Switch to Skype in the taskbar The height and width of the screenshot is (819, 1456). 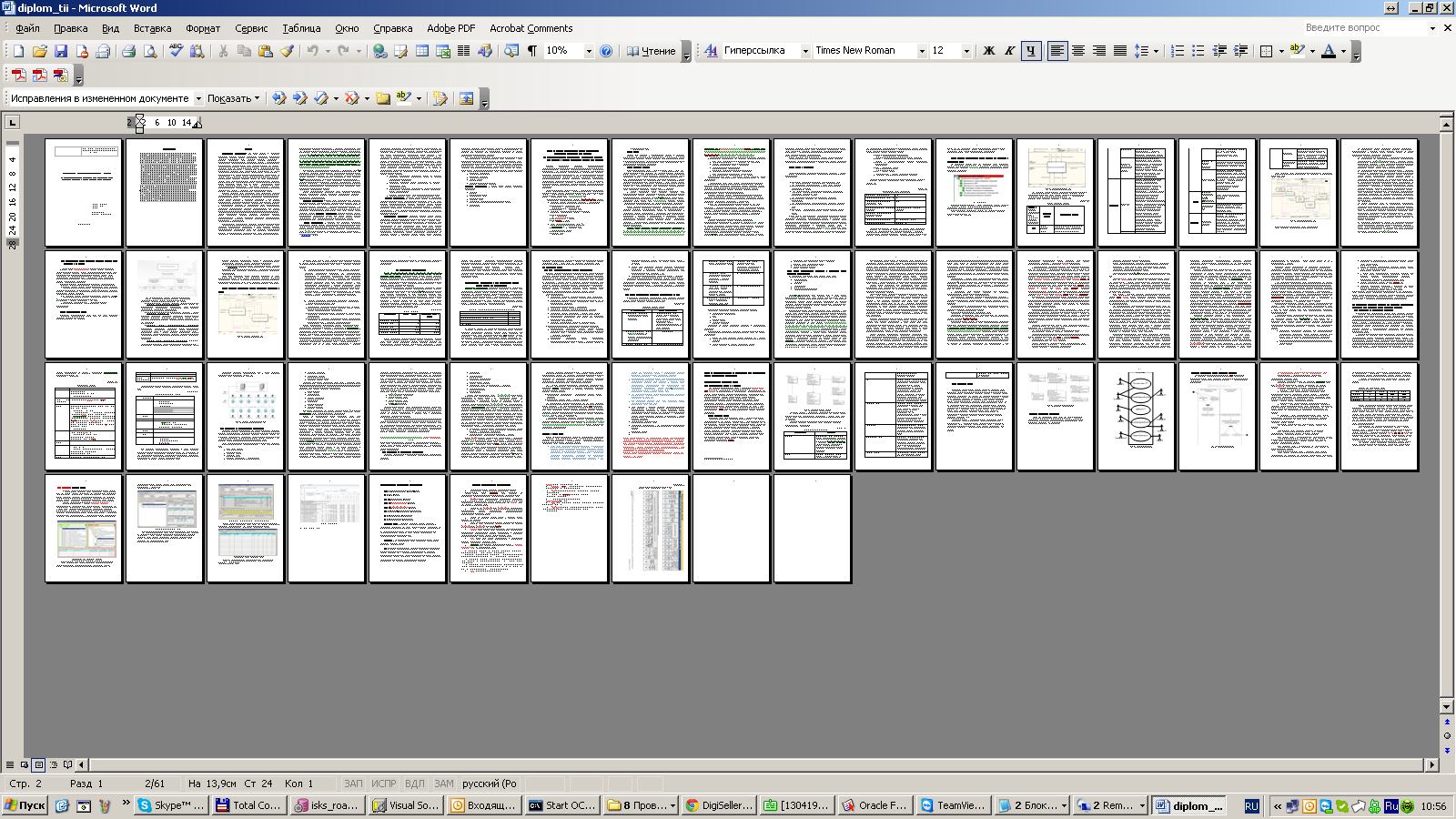point(171,805)
